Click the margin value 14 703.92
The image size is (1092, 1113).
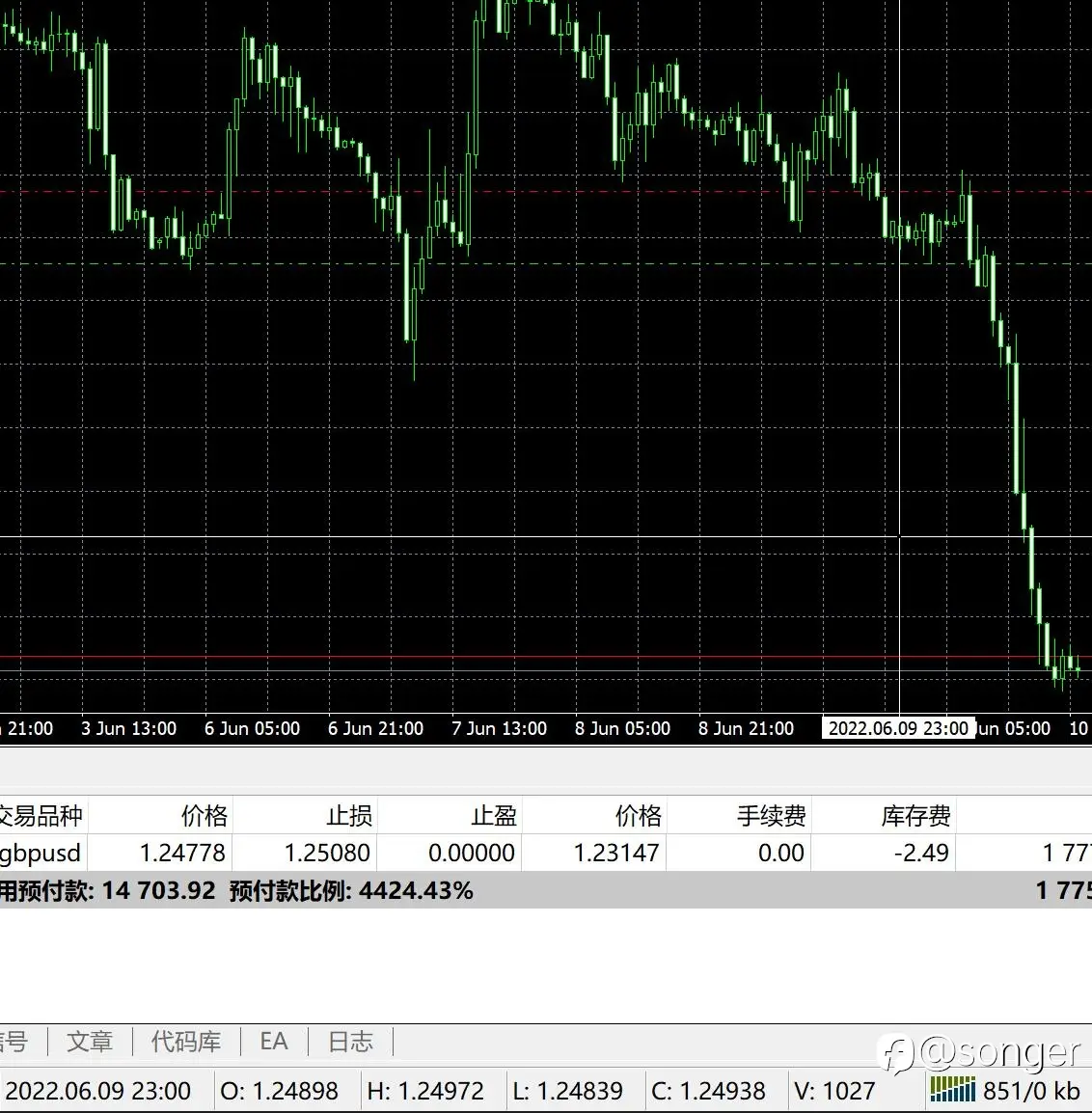(158, 890)
